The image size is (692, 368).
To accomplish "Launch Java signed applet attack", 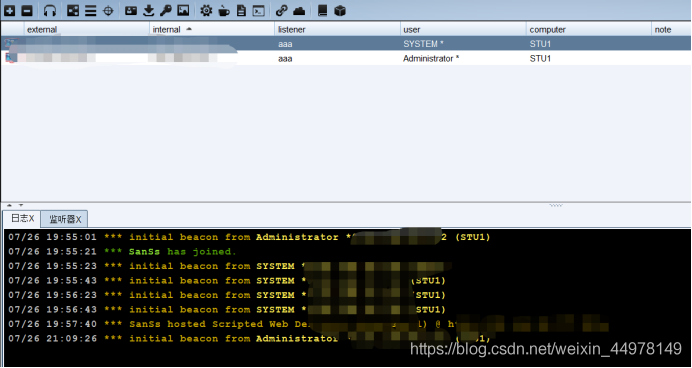I will (224, 11).
